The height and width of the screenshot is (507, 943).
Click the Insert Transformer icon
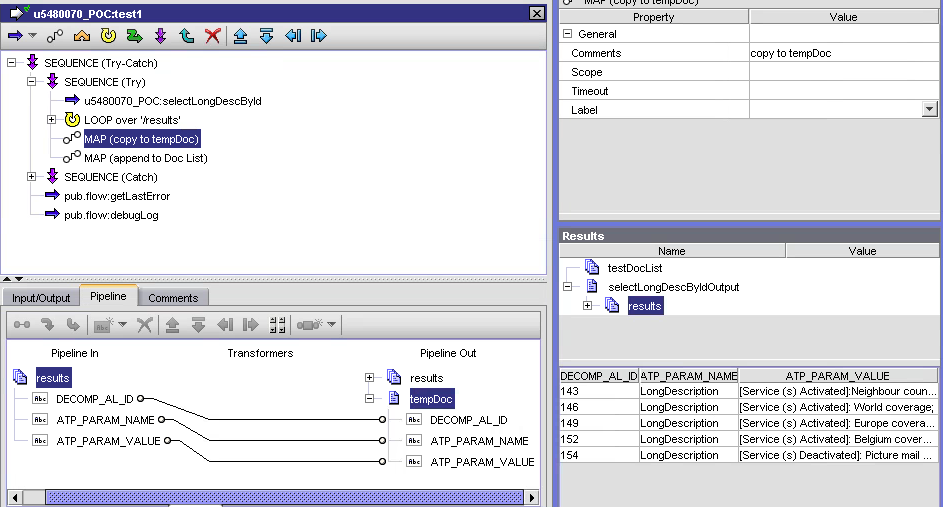pos(310,325)
